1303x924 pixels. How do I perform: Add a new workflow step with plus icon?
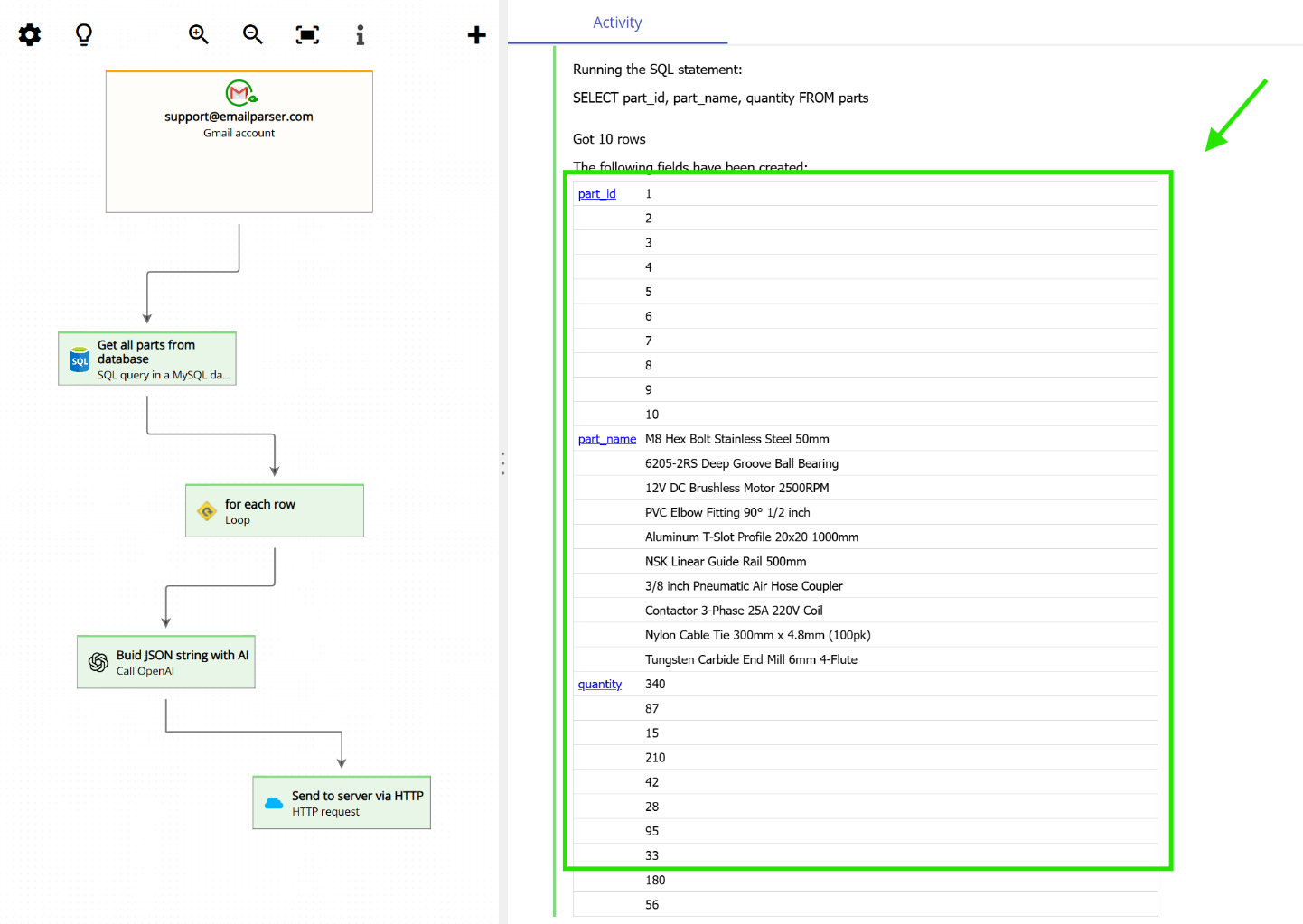(476, 34)
